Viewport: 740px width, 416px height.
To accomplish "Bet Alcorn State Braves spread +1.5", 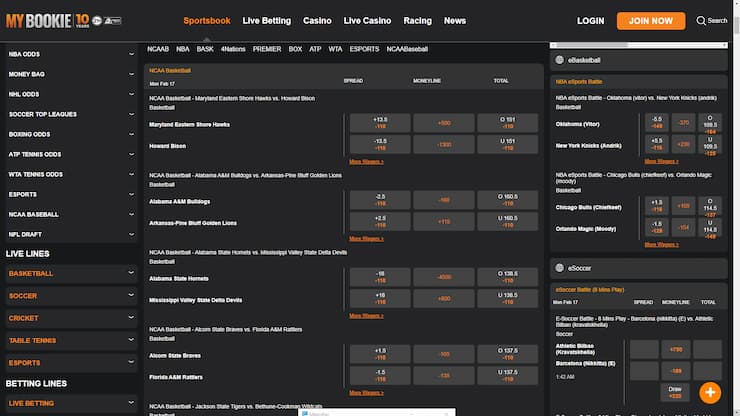I will (x=380, y=354).
